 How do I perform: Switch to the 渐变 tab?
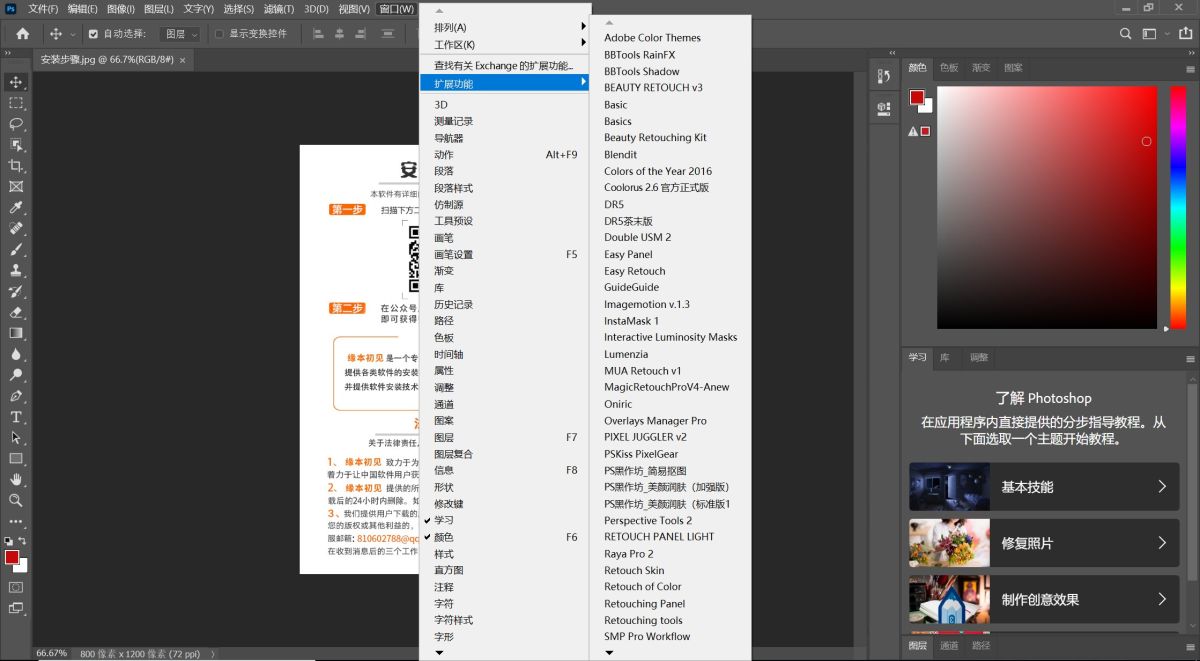coord(981,68)
